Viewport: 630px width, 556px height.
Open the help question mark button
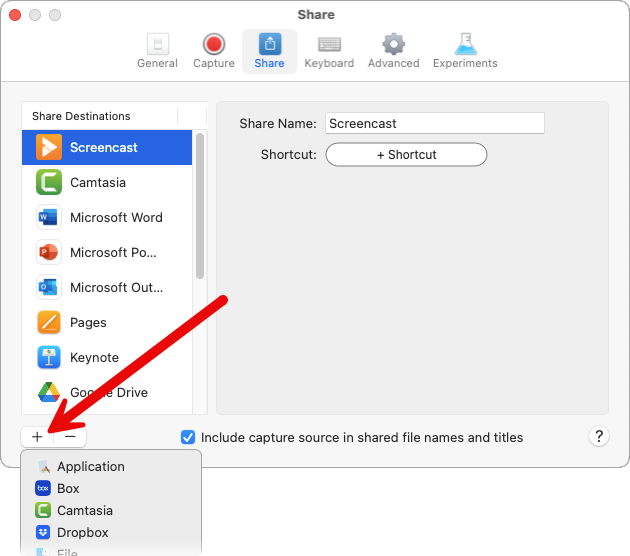[599, 437]
